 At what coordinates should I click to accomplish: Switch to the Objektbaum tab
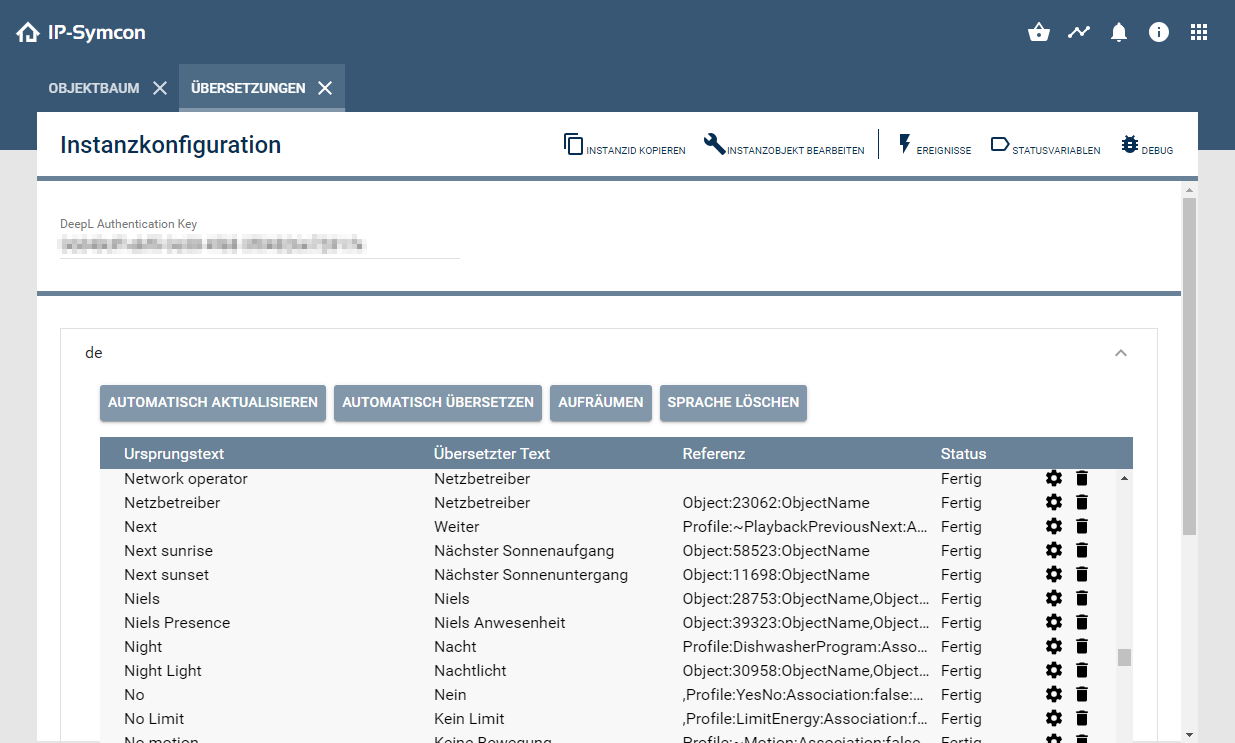[93, 88]
